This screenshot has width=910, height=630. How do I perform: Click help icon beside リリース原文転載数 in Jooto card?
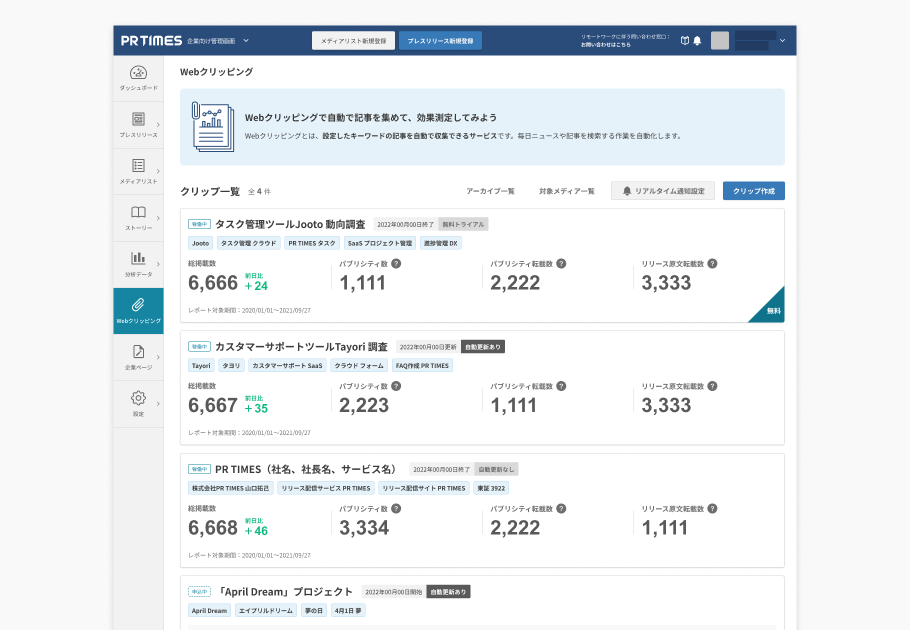tap(713, 263)
